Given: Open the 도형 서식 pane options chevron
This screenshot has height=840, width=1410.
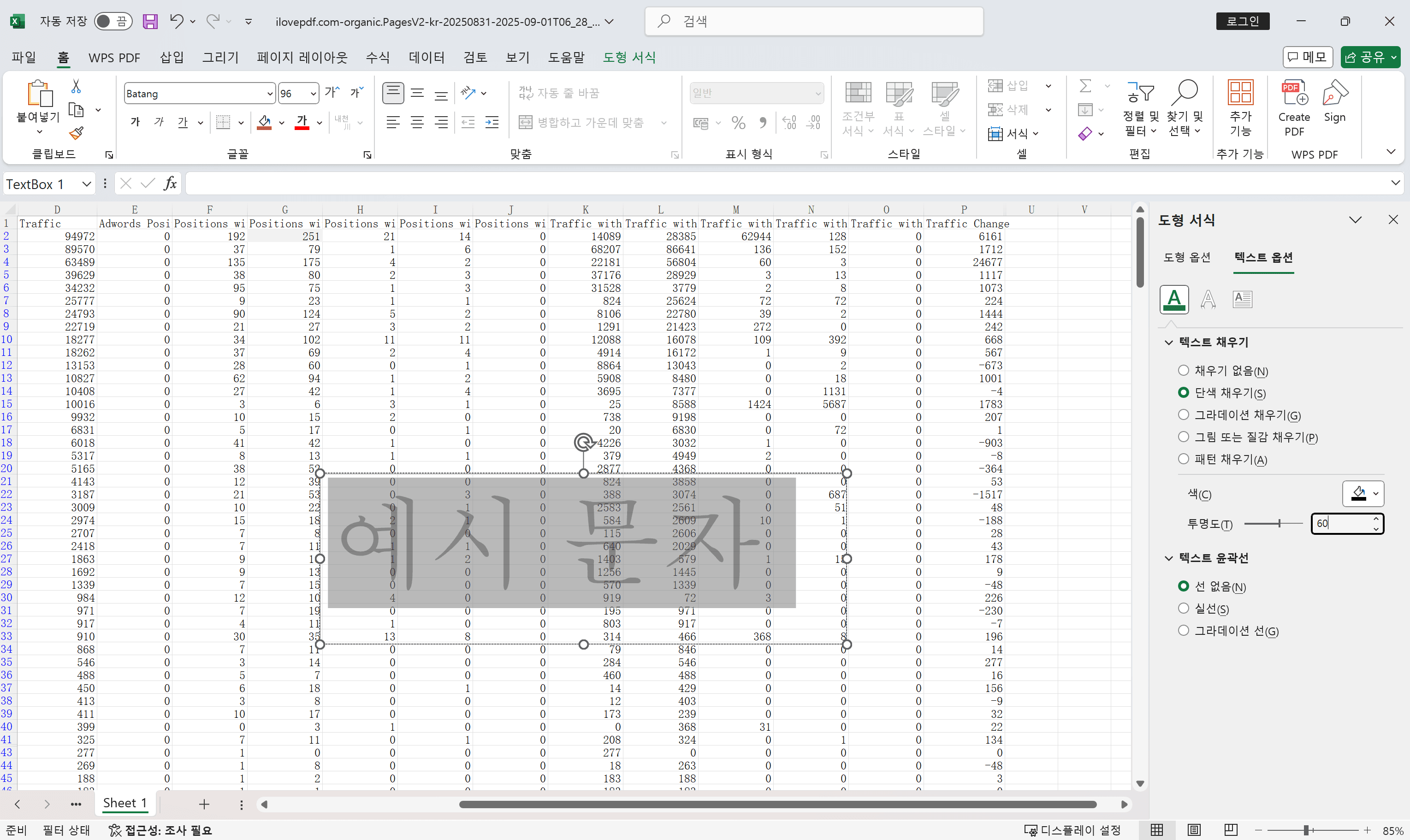Looking at the screenshot, I should pos(1355,219).
